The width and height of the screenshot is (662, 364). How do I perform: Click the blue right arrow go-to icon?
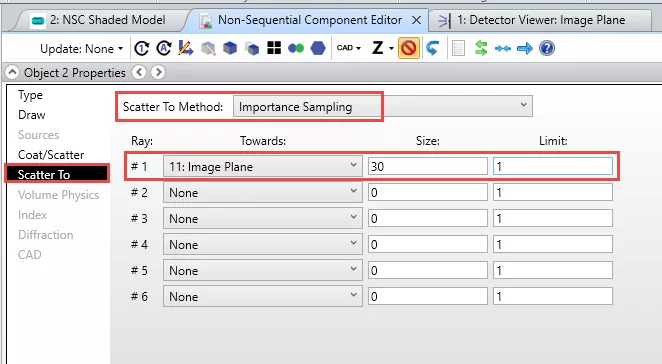pos(525,49)
